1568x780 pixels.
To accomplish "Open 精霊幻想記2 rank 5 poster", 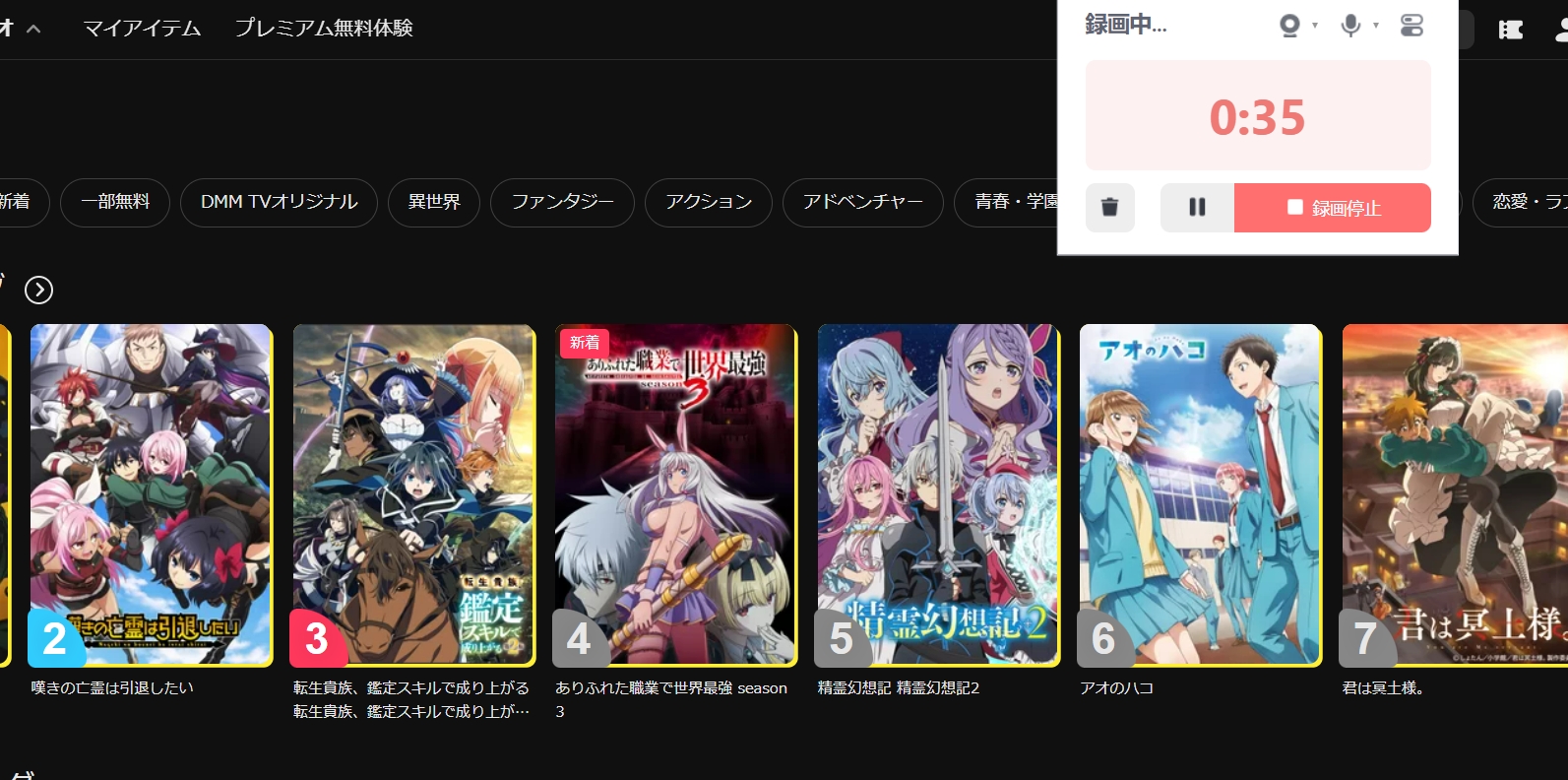I will (x=939, y=495).
